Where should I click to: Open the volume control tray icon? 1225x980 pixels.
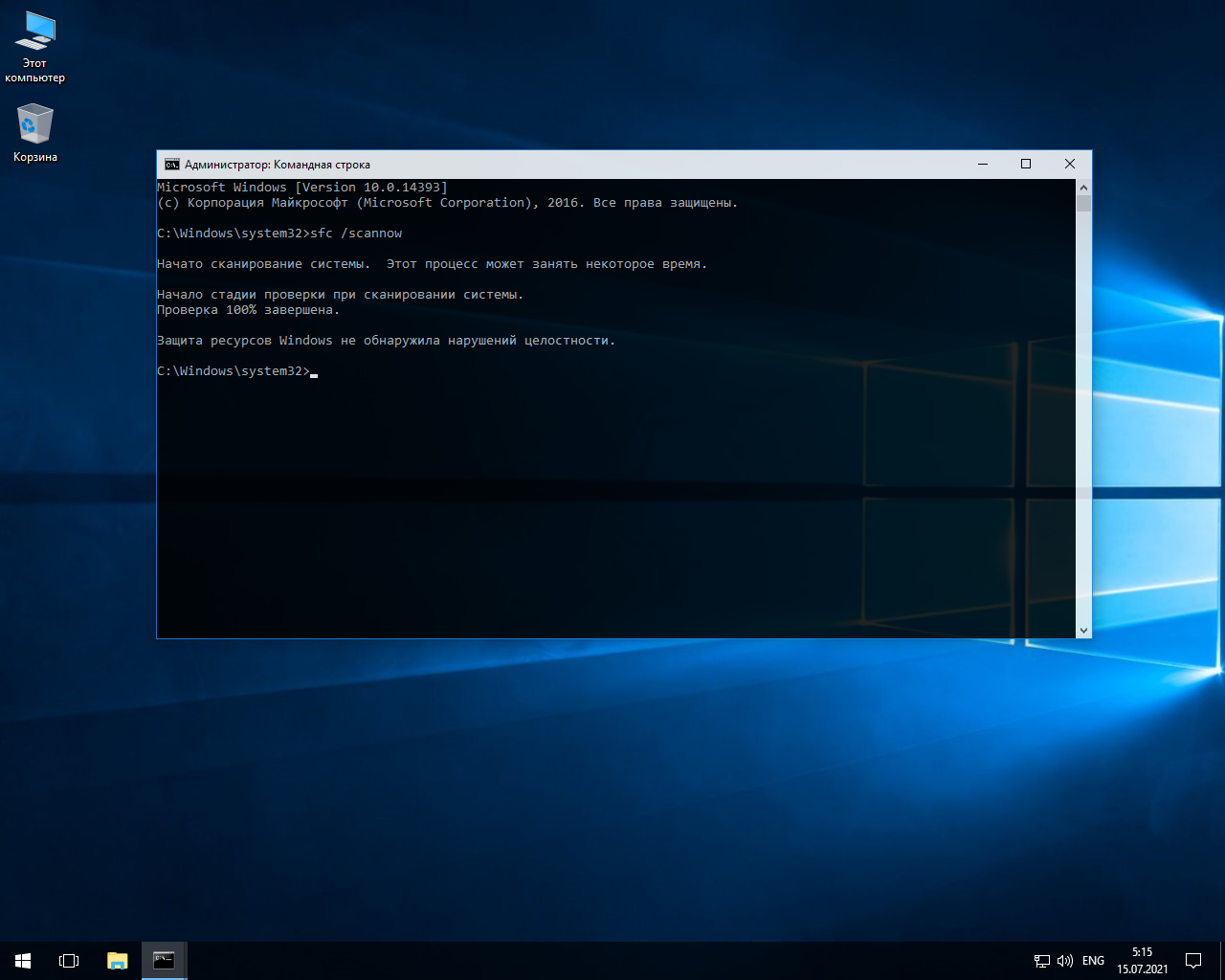point(1065,961)
